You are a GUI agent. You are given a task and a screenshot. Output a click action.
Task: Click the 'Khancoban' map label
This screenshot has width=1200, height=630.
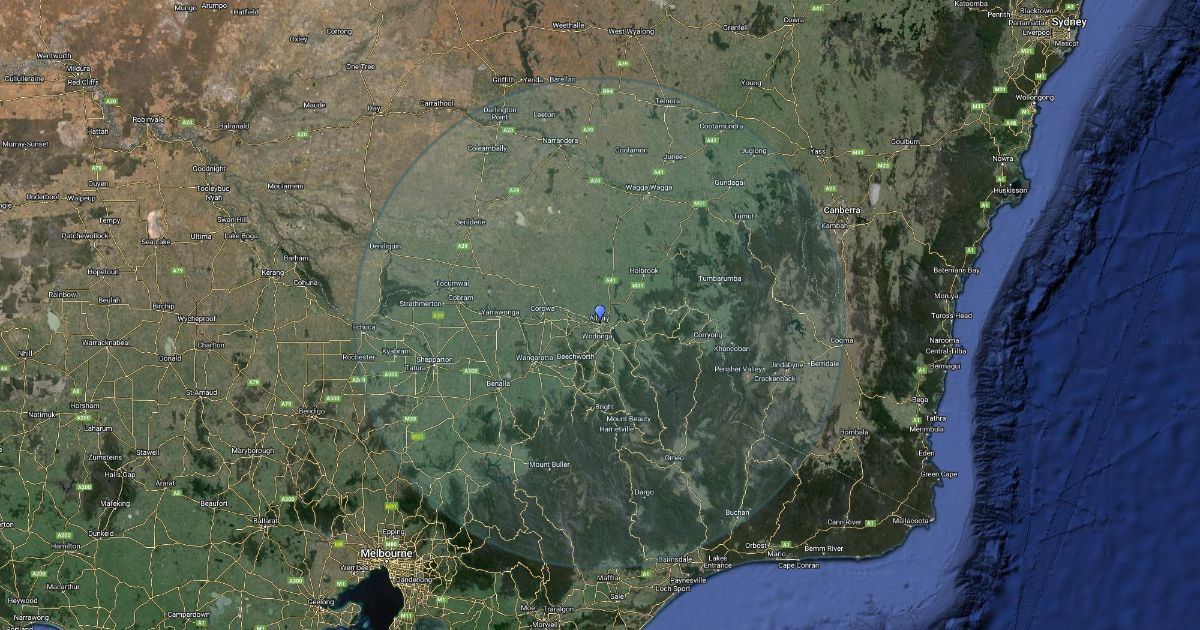coord(732,348)
